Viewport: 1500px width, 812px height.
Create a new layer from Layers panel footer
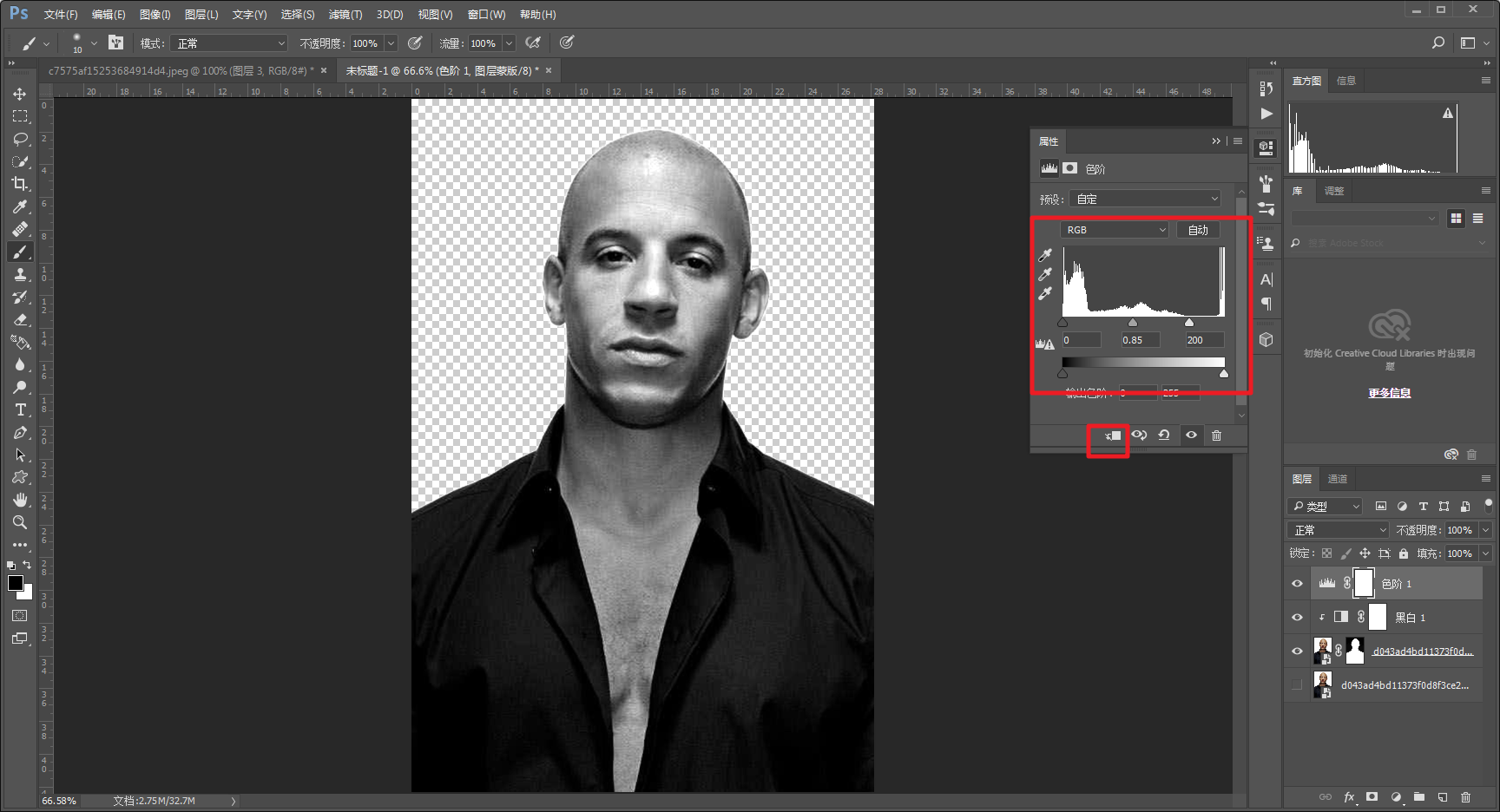click(1443, 797)
